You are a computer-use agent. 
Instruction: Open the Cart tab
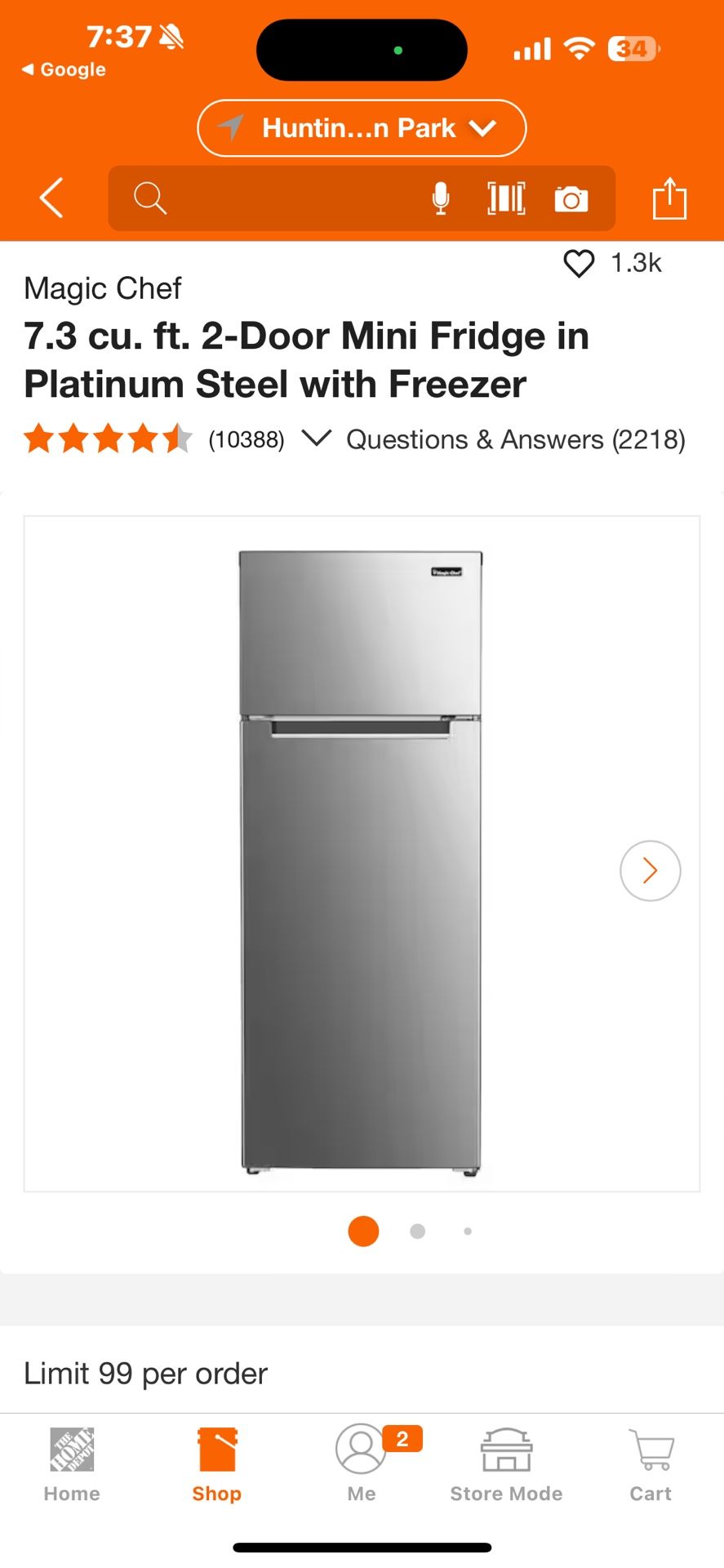[651, 1466]
